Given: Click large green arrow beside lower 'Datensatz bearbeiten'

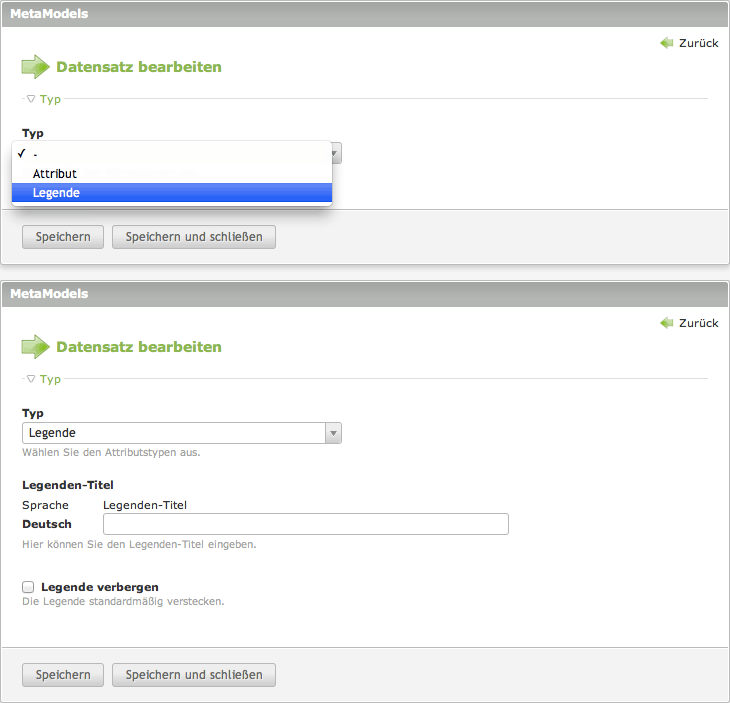Looking at the screenshot, I should pos(35,347).
